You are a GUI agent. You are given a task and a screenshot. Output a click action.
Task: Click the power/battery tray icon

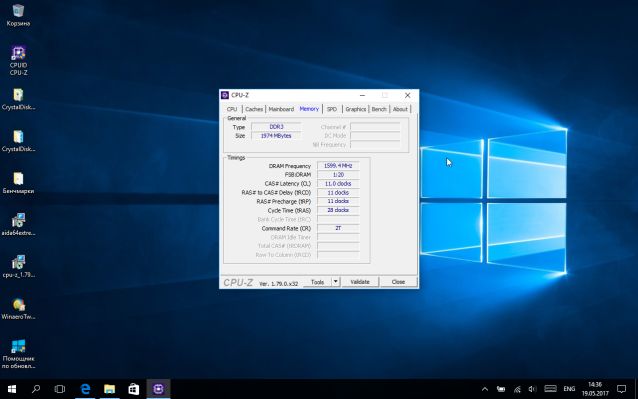click(x=501, y=389)
